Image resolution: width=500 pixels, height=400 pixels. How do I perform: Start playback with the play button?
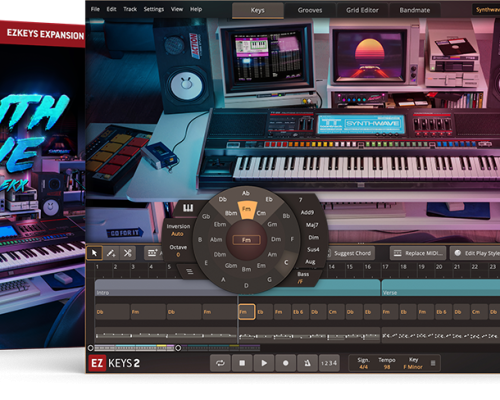[x=264, y=363]
